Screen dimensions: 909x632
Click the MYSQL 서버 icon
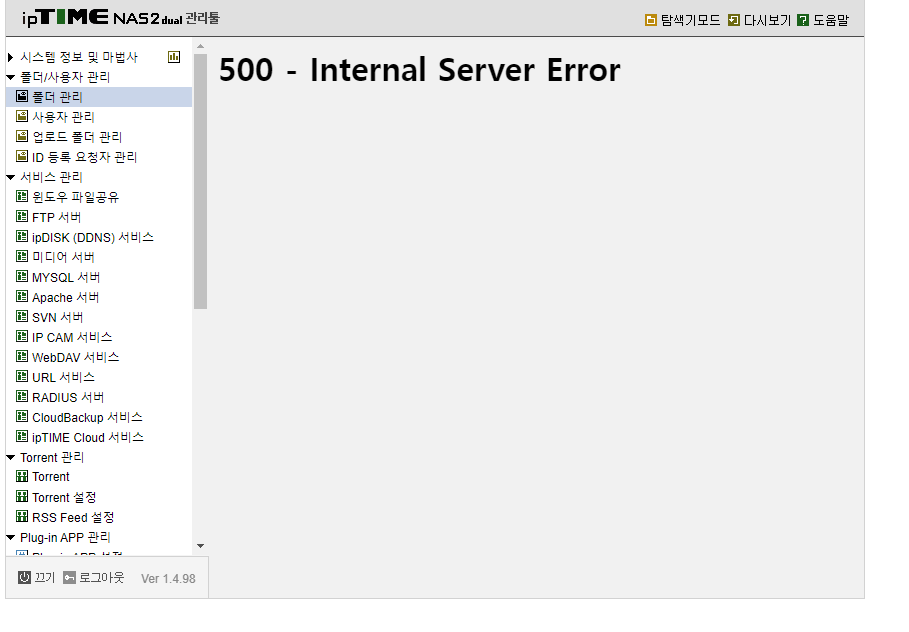pos(22,277)
